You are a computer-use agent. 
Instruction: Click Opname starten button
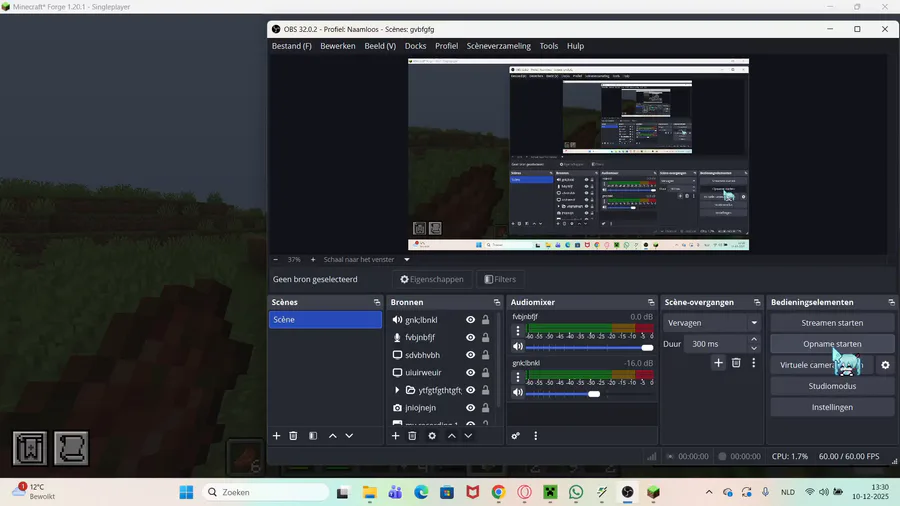tap(832, 344)
